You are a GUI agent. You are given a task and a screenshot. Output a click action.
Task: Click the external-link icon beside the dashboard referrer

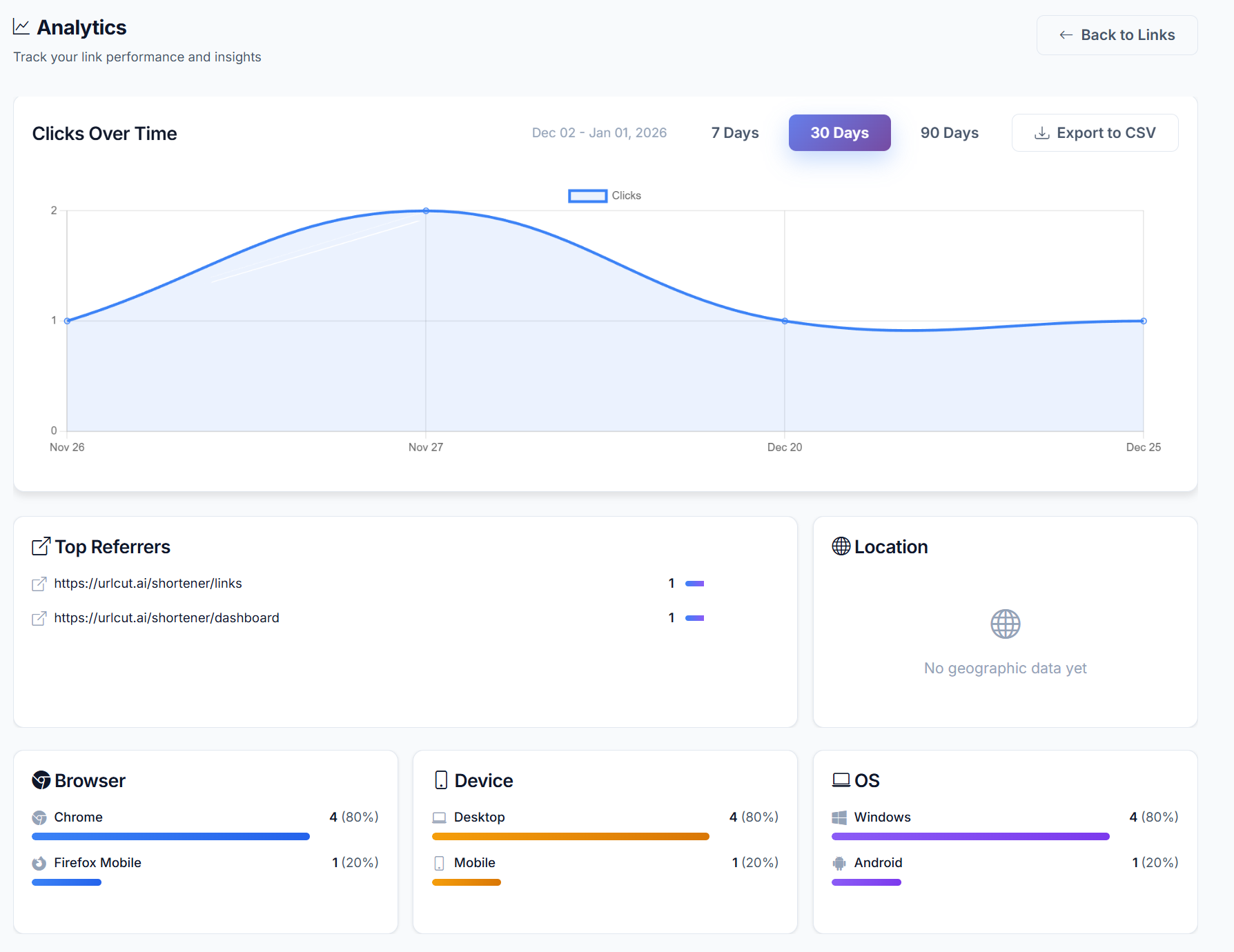coord(40,618)
